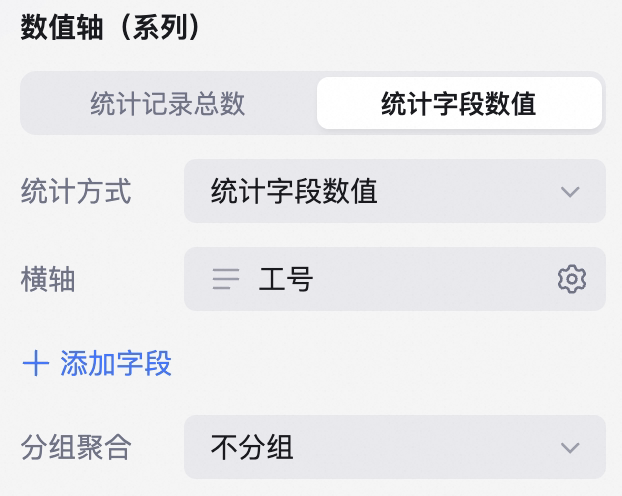Click the 分组聚合 label

(76, 447)
